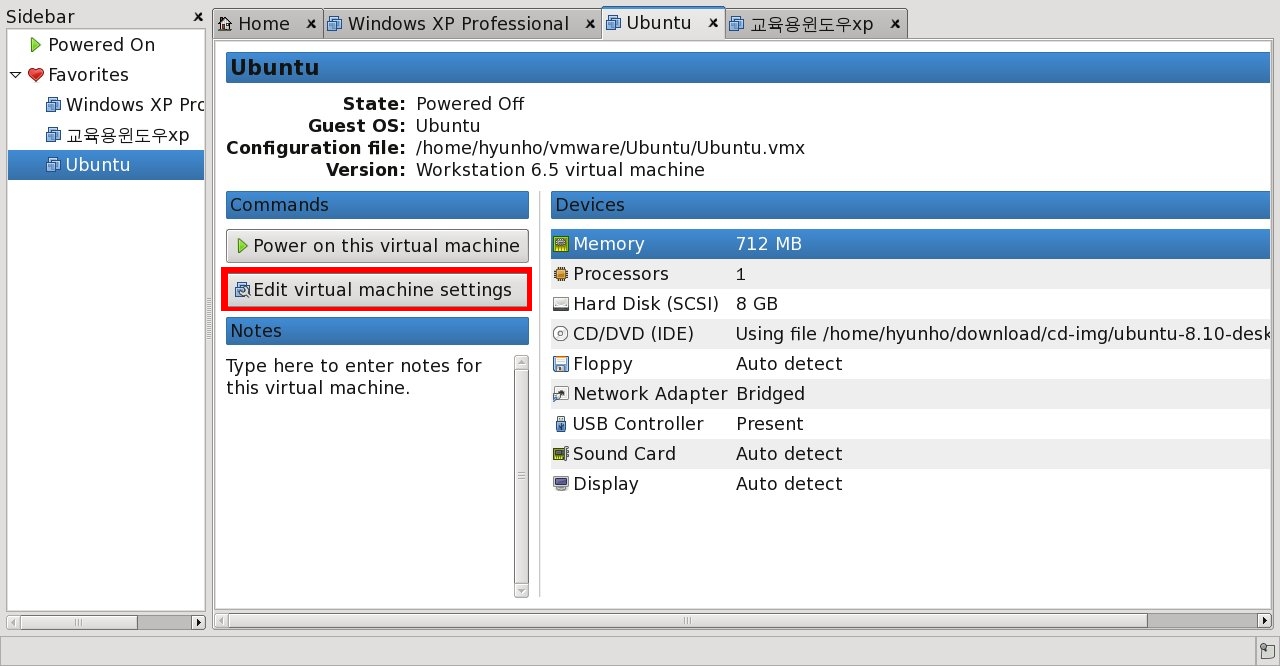The width and height of the screenshot is (1280, 666).
Task: Click the main pane scrollbar right arrow
Action: click(1265, 621)
